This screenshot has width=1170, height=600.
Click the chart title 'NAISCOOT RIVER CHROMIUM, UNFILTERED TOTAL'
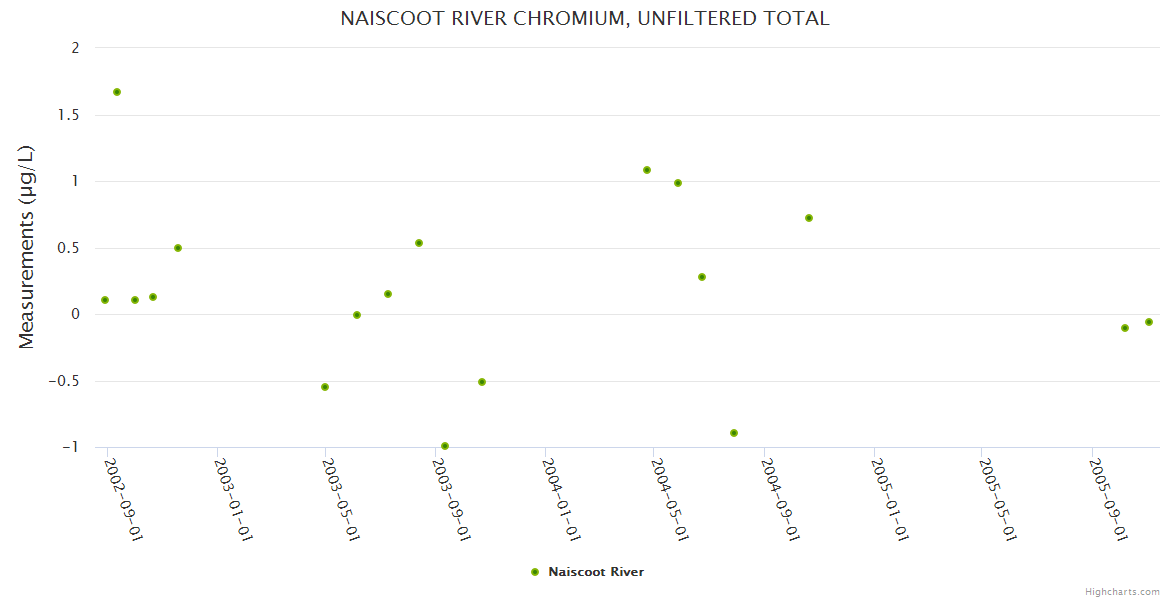pyautogui.click(x=585, y=19)
